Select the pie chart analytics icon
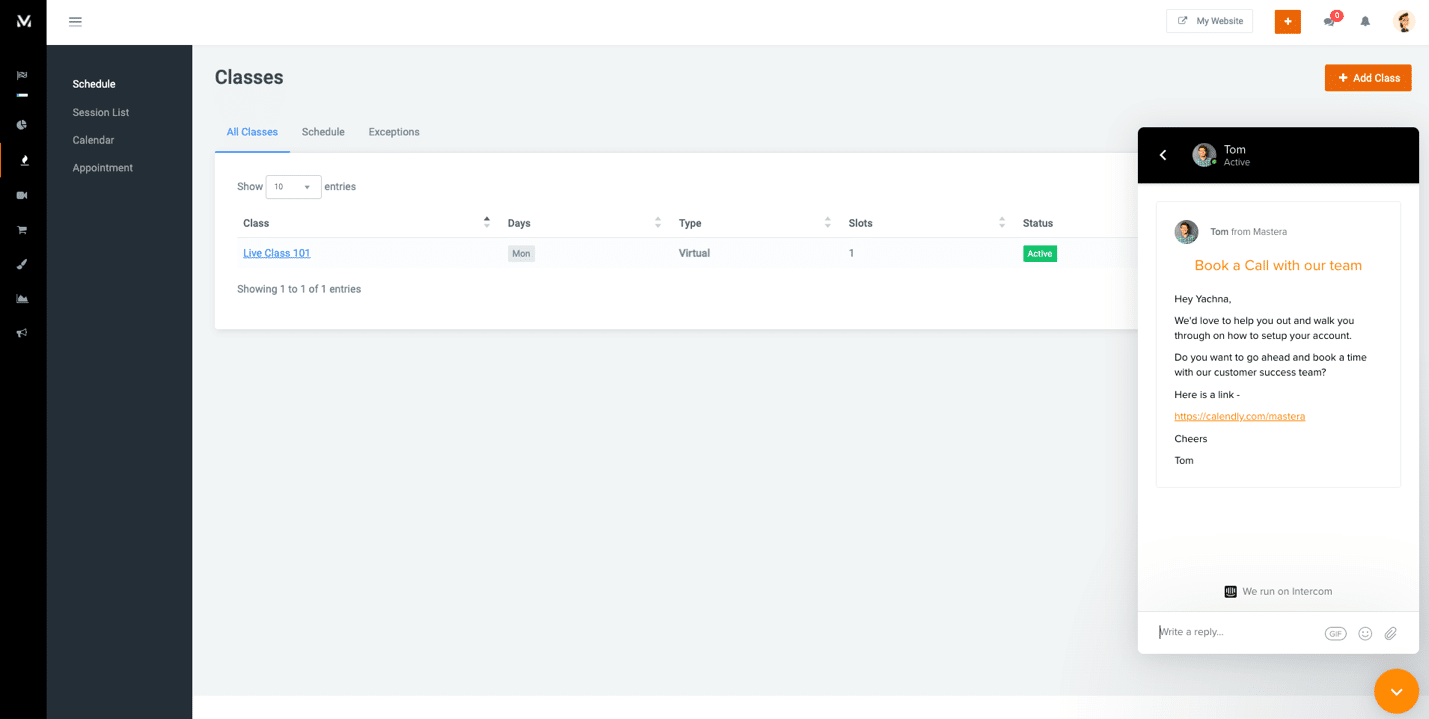The image size is (1429, 719). [x=23, y=124]
